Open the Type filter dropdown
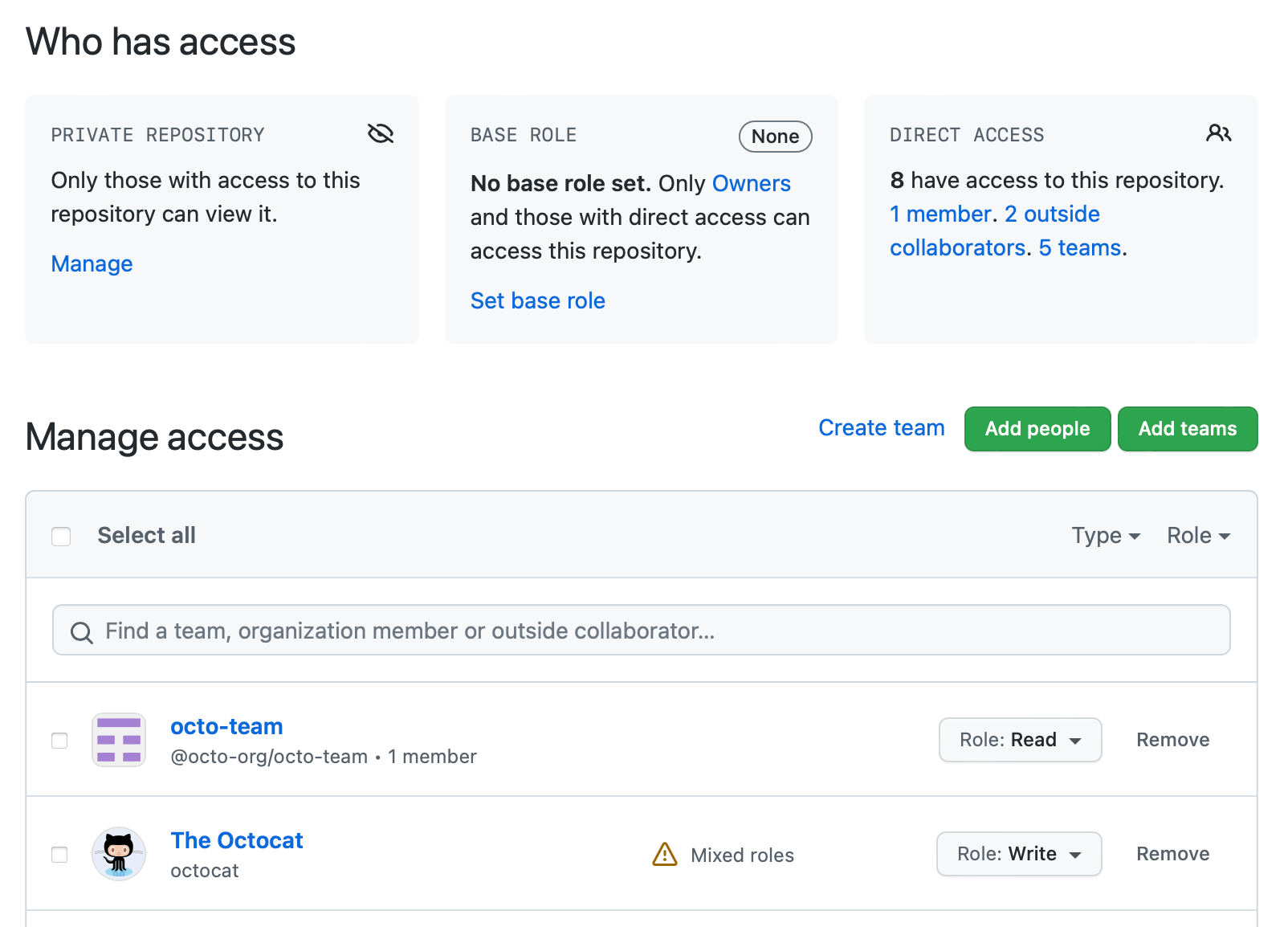The image size is (1288, 927). tap(1106, 535)
